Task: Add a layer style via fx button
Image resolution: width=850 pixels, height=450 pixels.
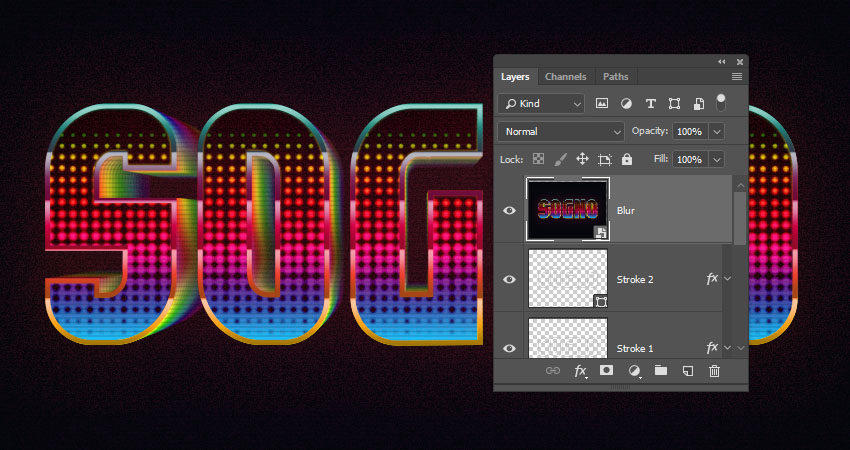Action: pos(580,371)
